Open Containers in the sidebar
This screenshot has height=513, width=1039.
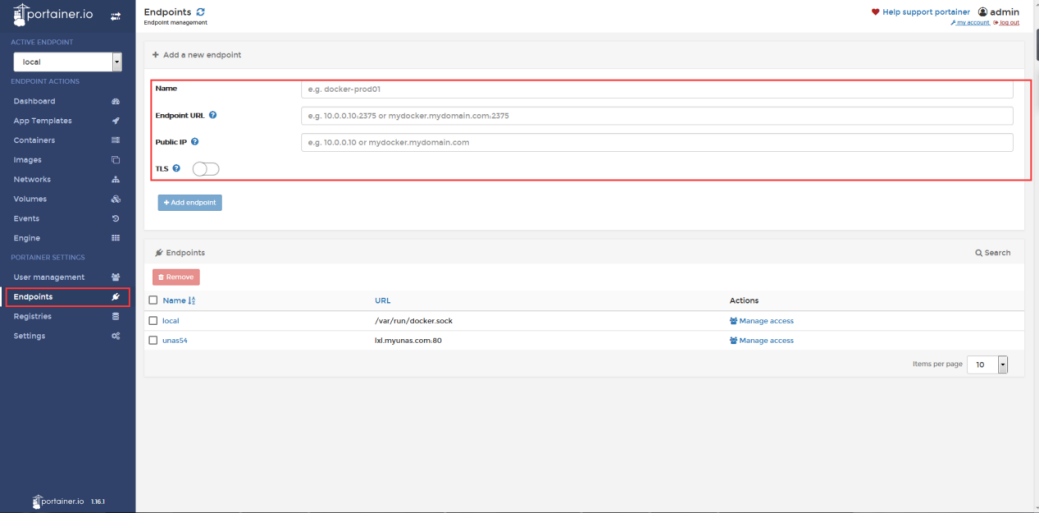click(34, 140)
